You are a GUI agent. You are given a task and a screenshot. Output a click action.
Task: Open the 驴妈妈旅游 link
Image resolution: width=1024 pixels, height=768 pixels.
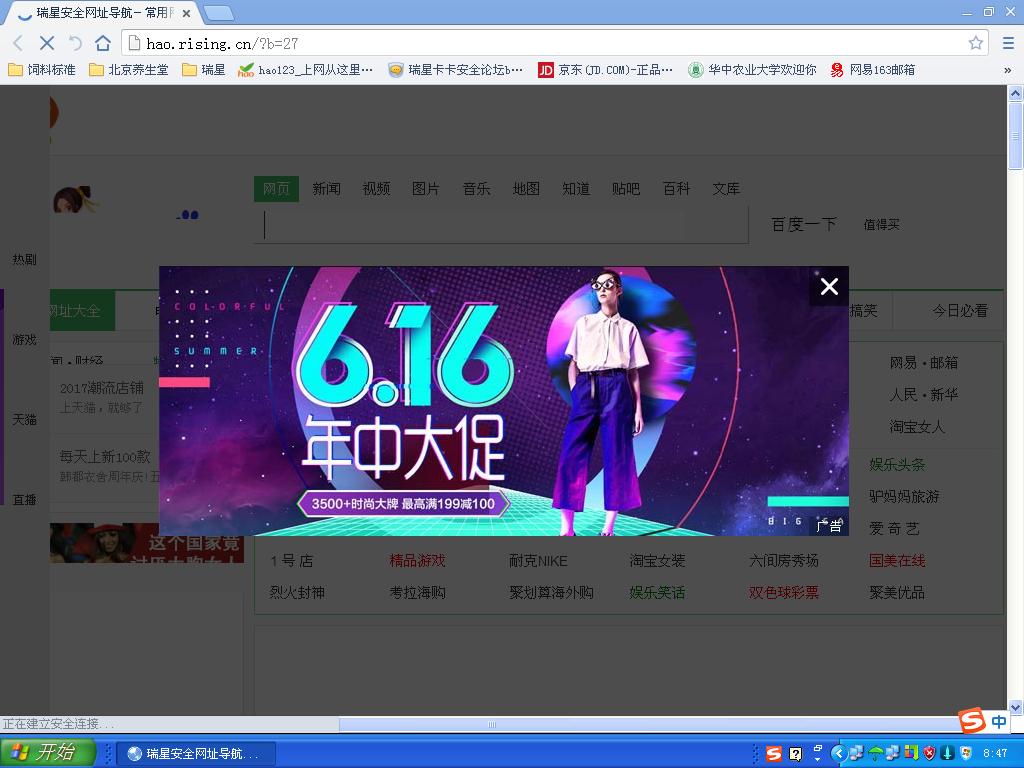(904, 496)
